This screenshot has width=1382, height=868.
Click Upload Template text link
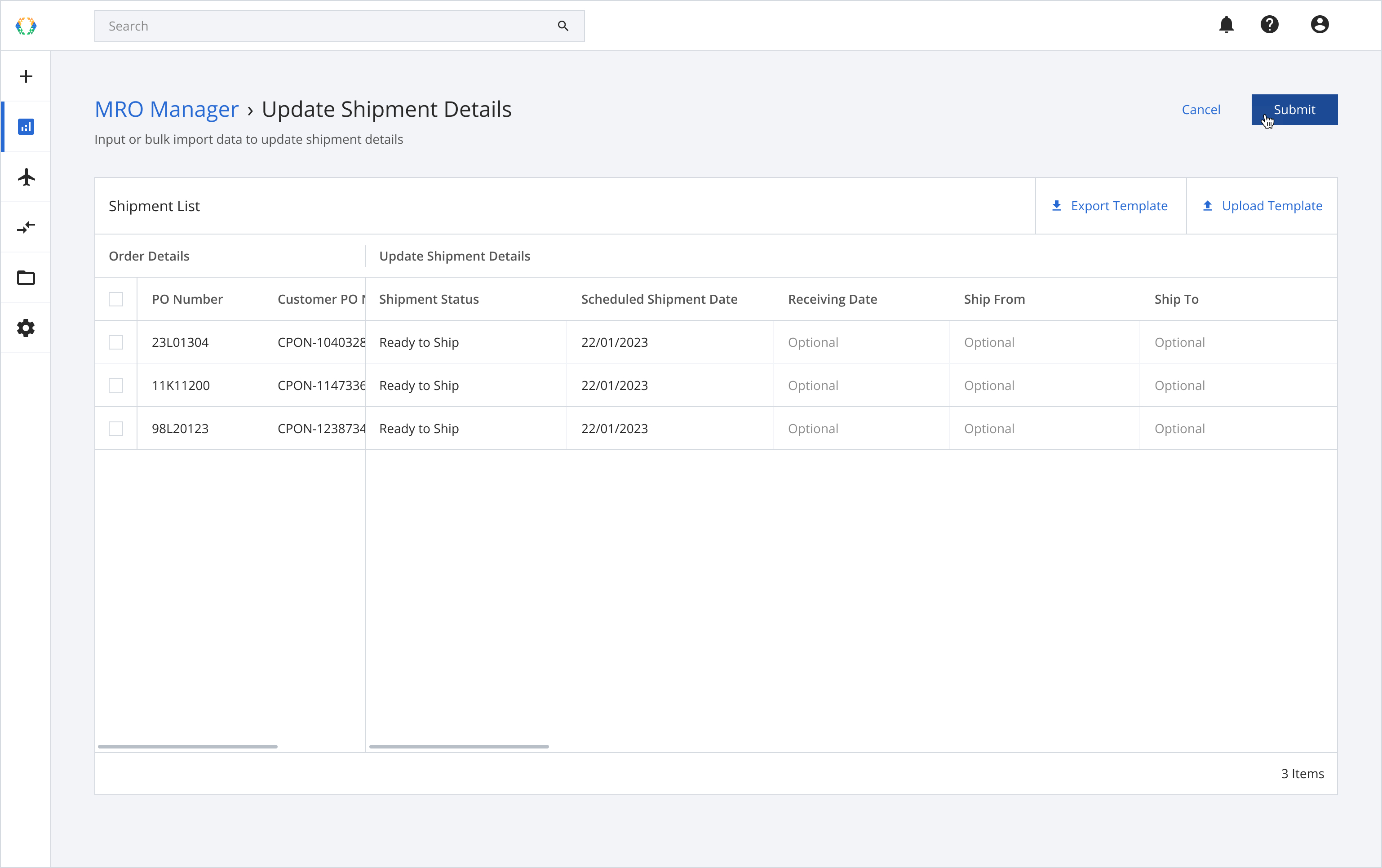pos(1272,205)
